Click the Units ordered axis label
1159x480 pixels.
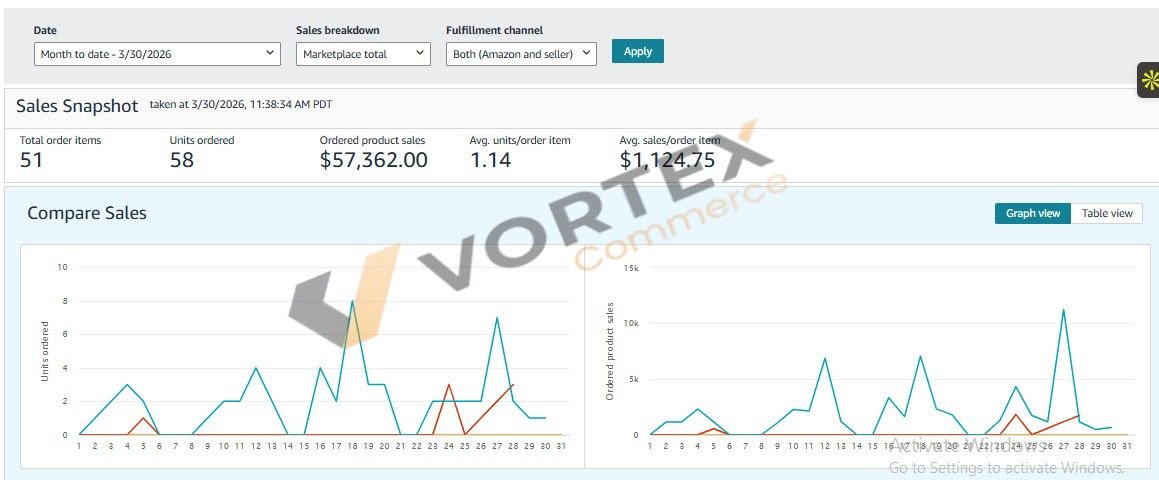tap(45, 351)
